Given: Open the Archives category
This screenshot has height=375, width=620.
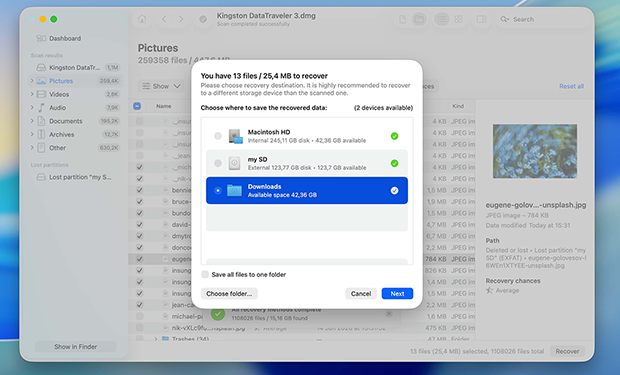Looking at the screenshot, I should [x=75, y=134].
